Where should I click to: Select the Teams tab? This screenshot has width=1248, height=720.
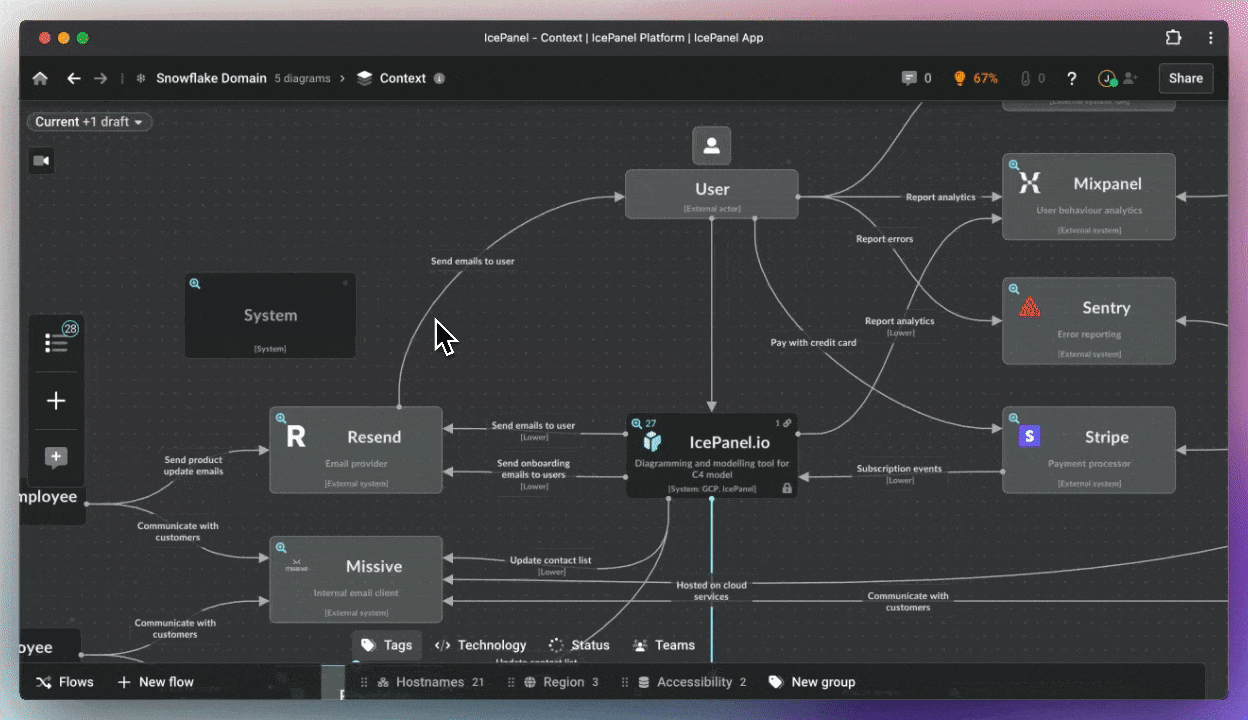[x=662, y=645]
